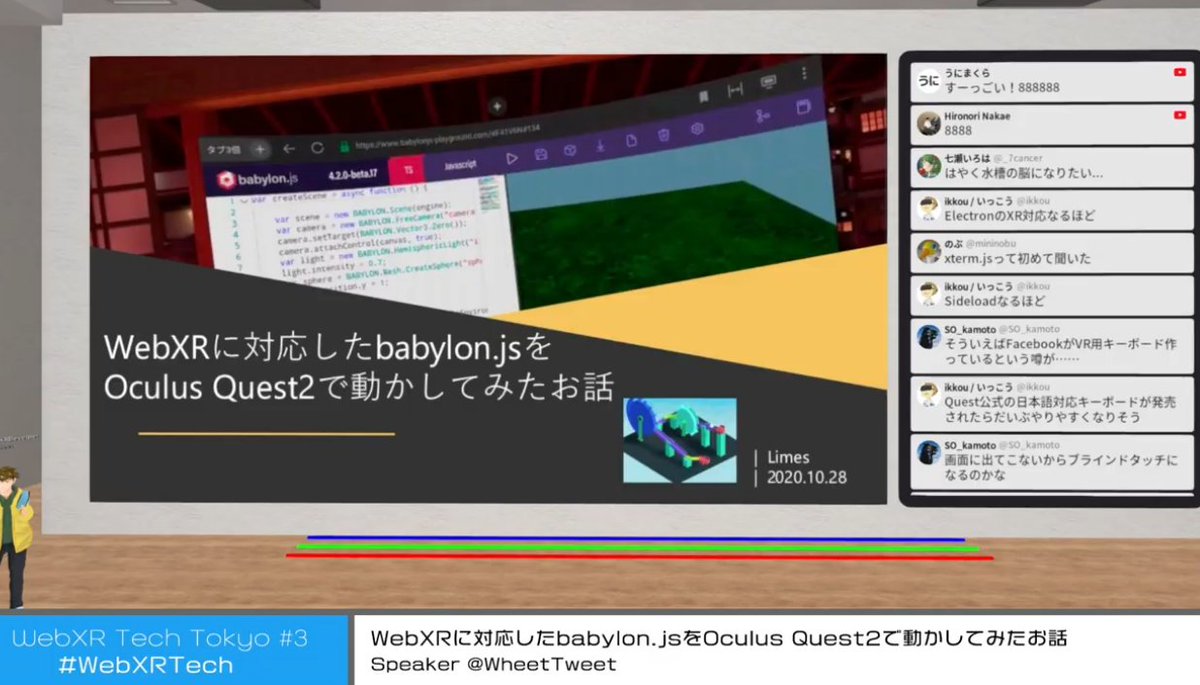Click the Save disk icon in playground toolbar
1200x685 pixels.
(x=540, y=154)
